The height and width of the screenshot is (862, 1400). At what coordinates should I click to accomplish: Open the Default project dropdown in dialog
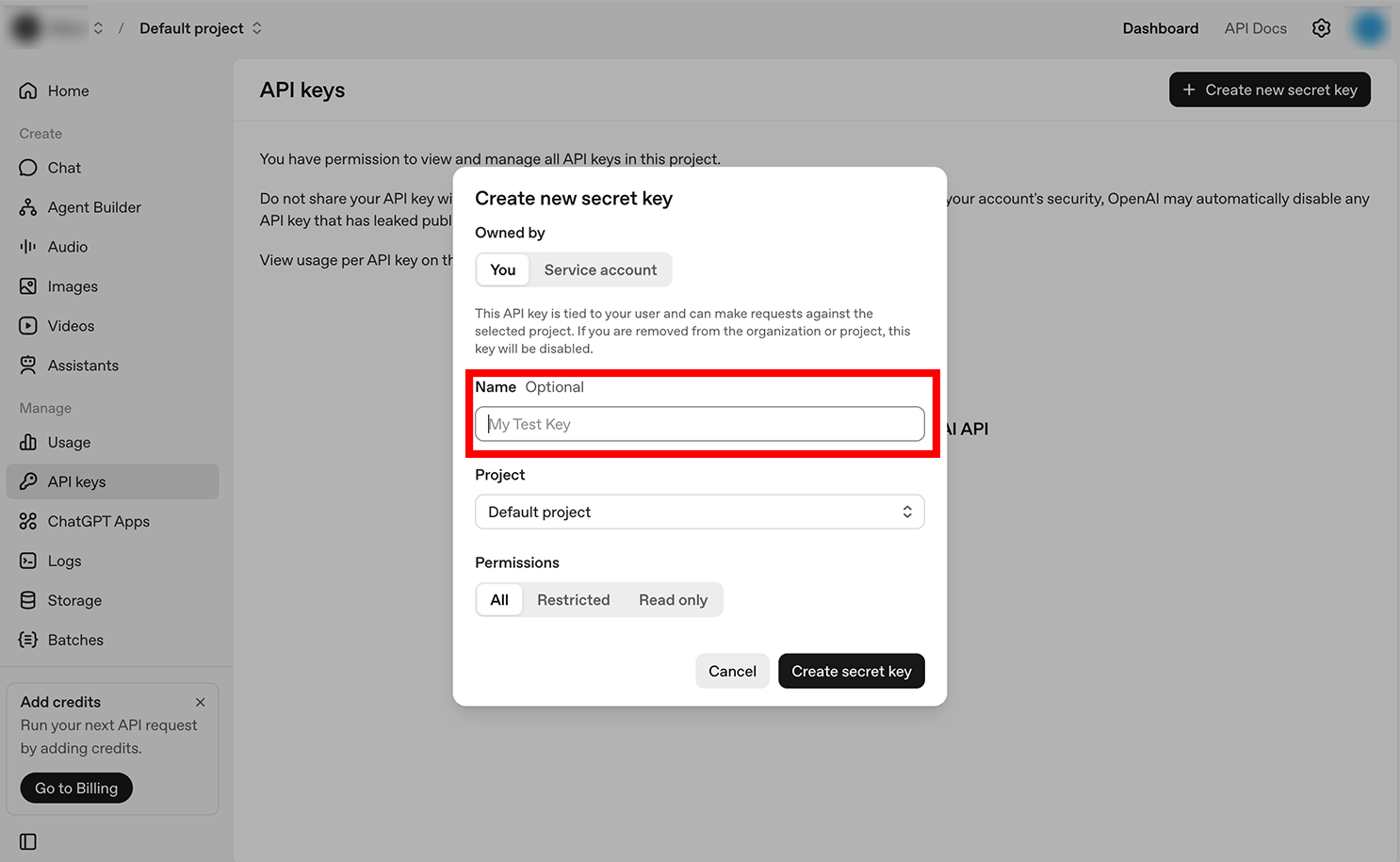[x=699, y=512]
